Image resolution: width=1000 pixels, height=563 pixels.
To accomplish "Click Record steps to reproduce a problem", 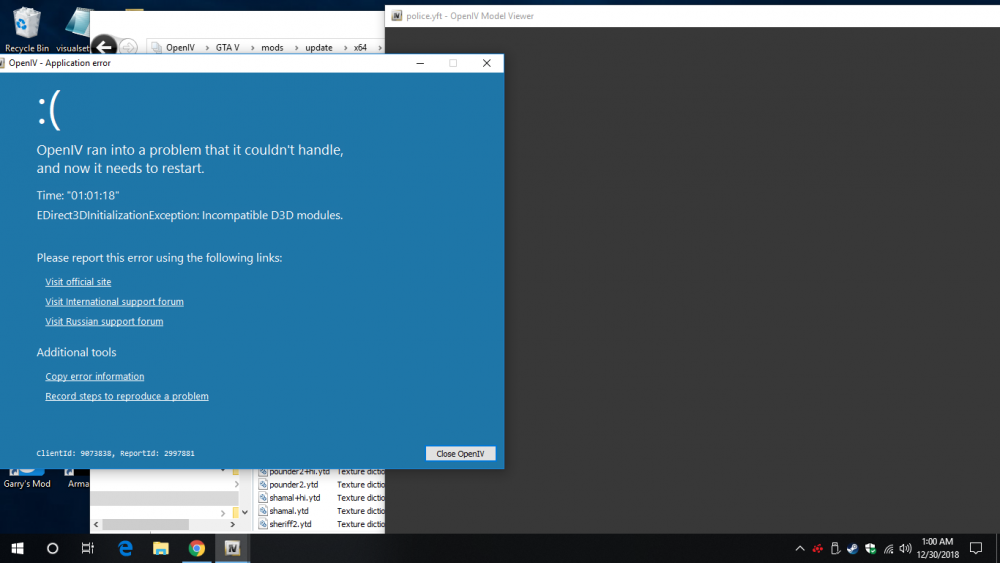I will (x=127, y=396).
